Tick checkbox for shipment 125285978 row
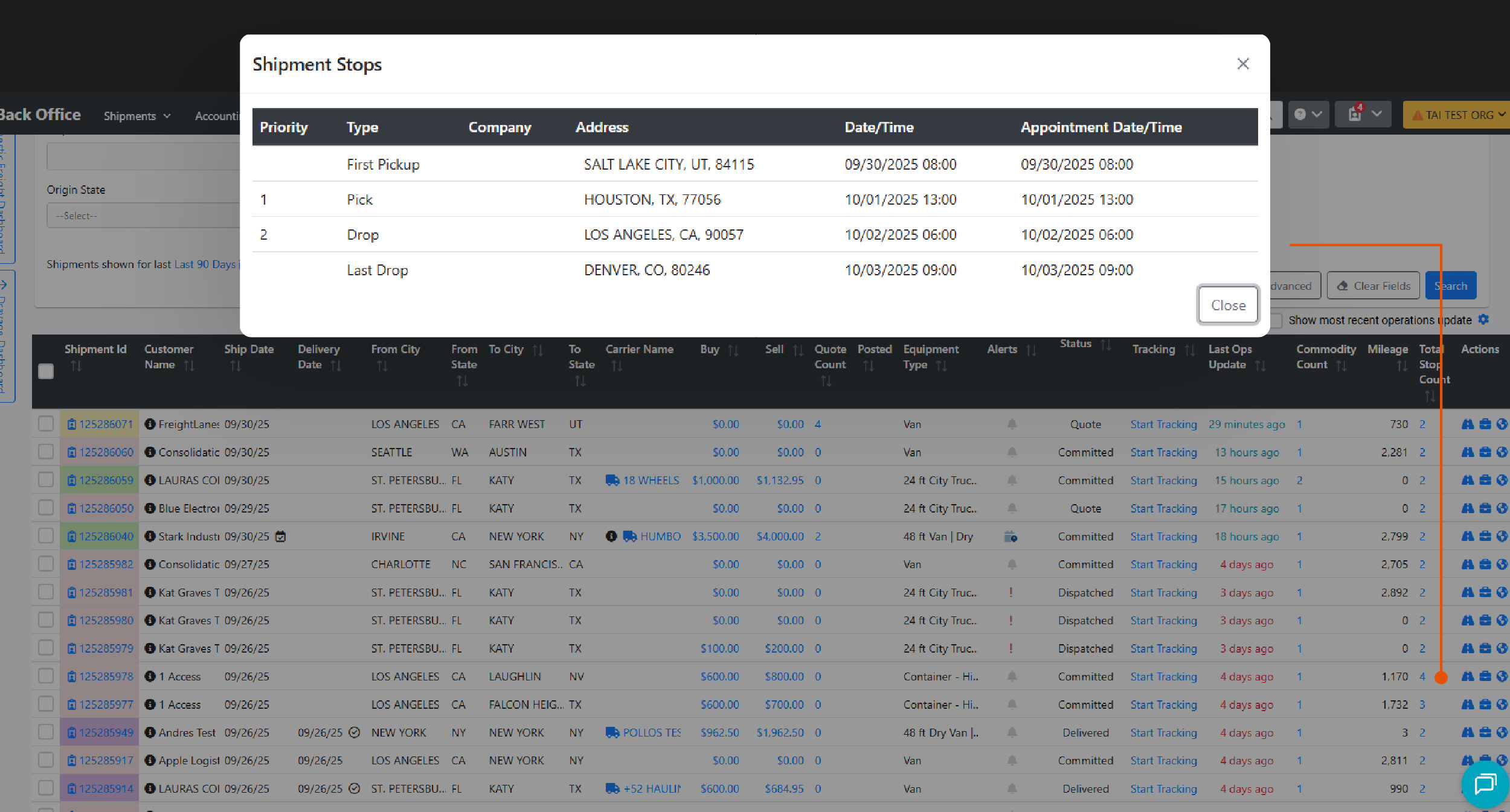 [x=46, y=676]
